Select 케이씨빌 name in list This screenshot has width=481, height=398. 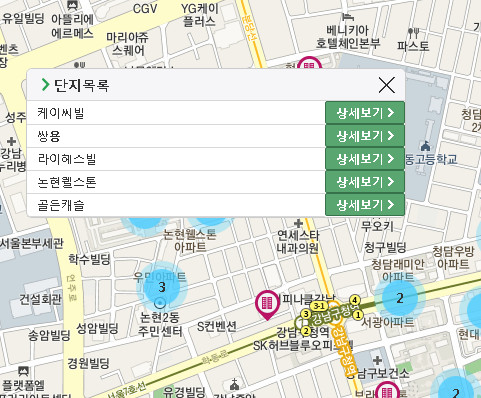61,113
